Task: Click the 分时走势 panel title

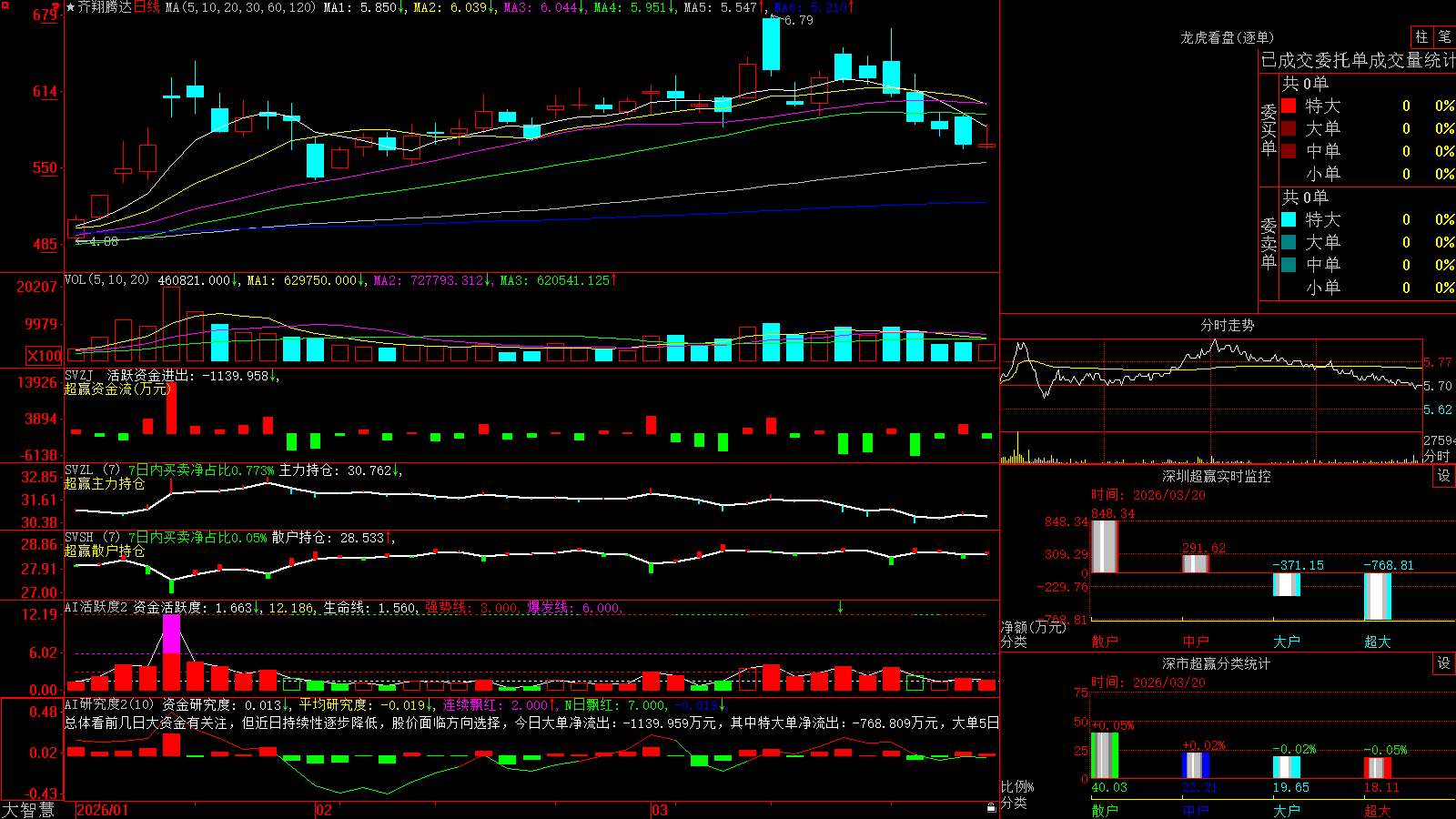Action: point(1227,325)
